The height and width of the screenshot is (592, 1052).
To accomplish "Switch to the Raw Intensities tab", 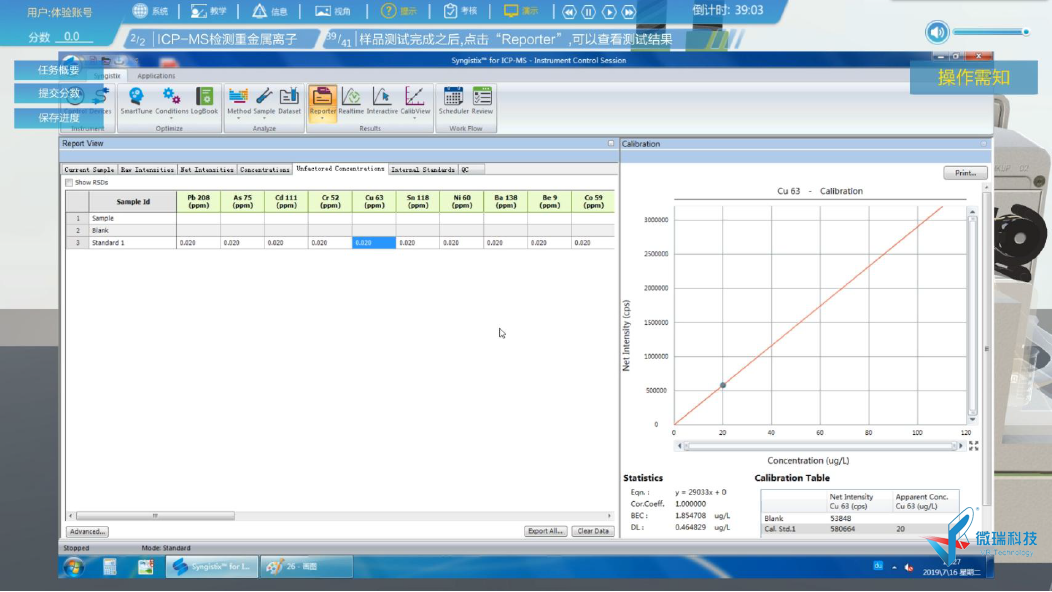I will (x=148, y=170).
